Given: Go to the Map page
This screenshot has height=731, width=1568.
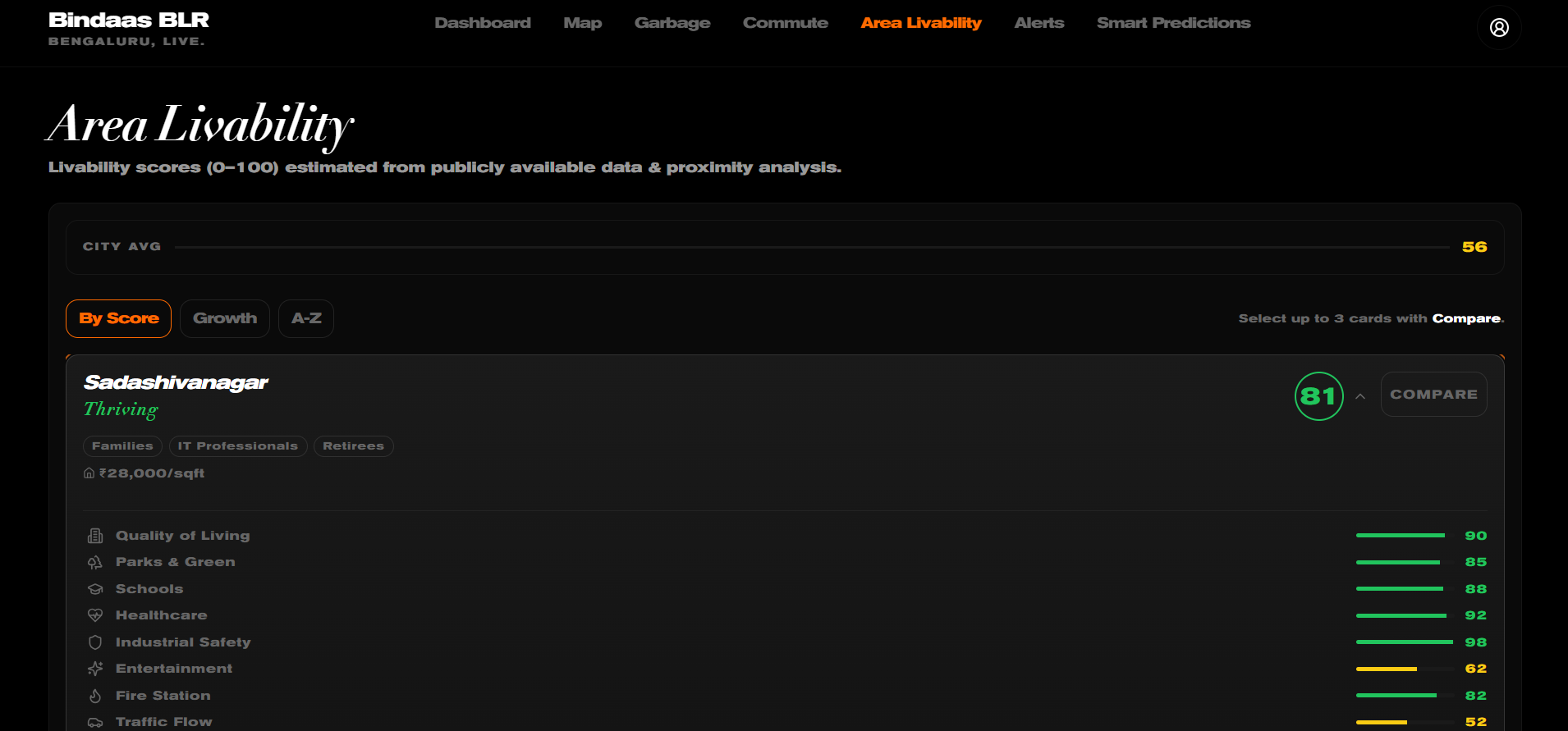Looking at the screenshot, I should (x=583, y=23).
